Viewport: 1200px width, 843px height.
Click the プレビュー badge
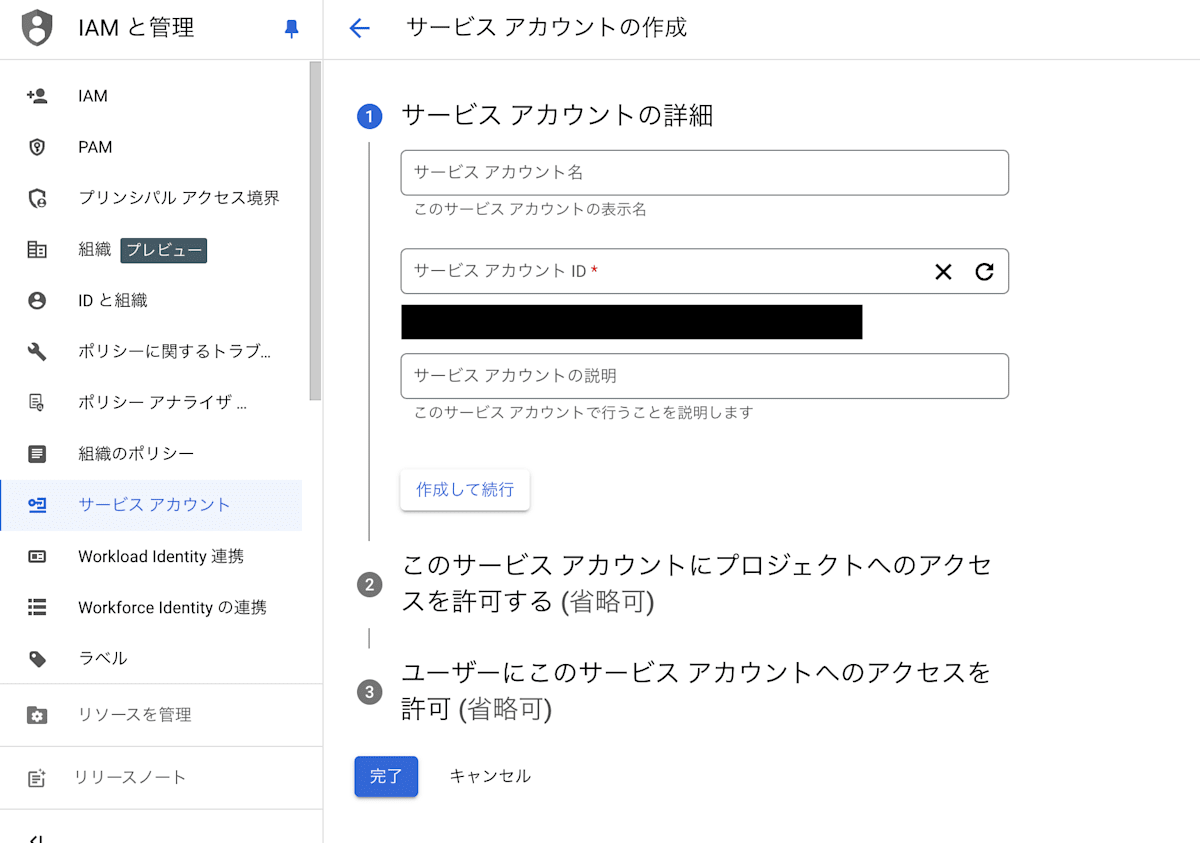[164, 250]
